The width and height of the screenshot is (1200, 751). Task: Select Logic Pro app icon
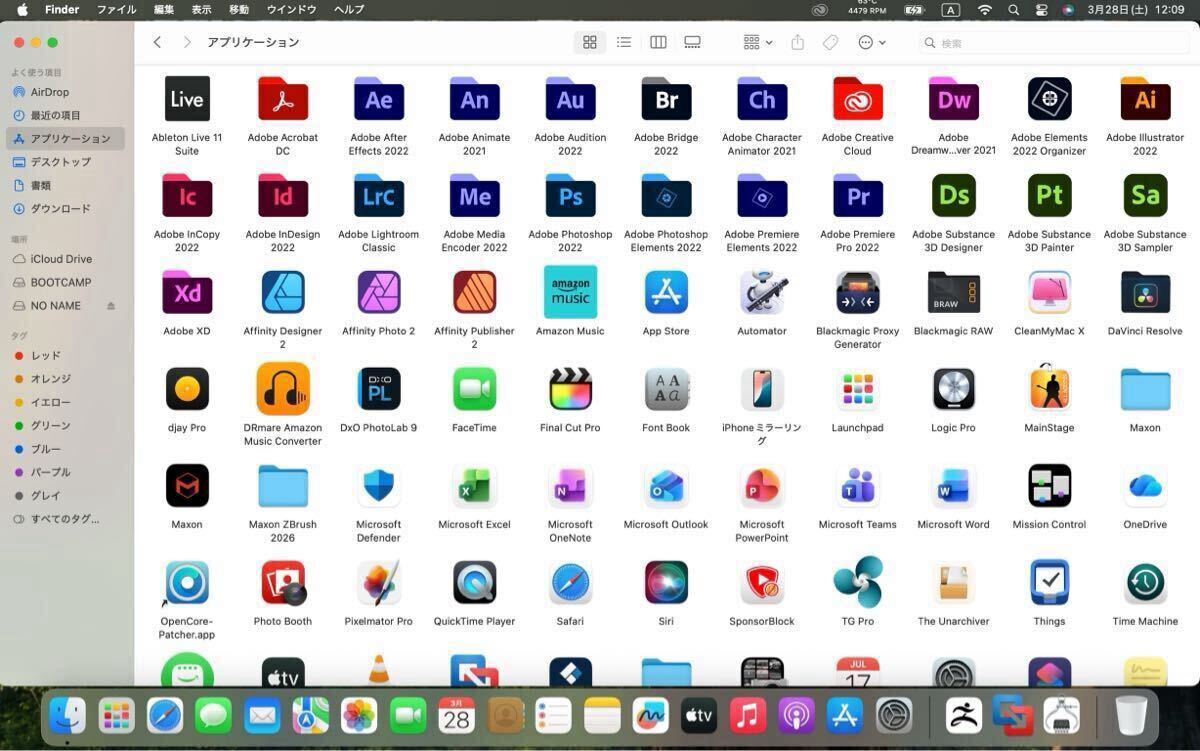954,389
